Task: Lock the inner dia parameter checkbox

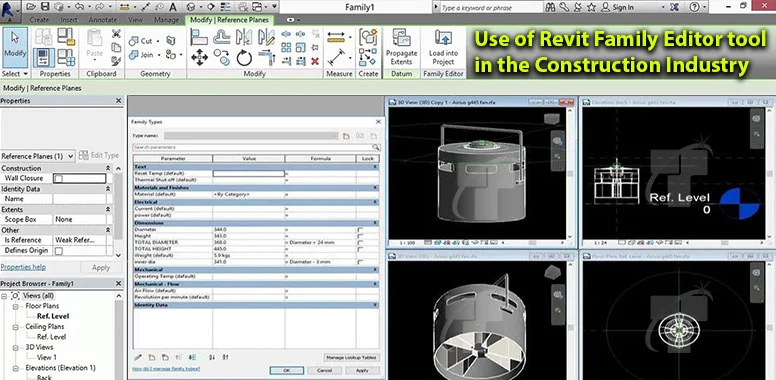Action: pos(360,262)
